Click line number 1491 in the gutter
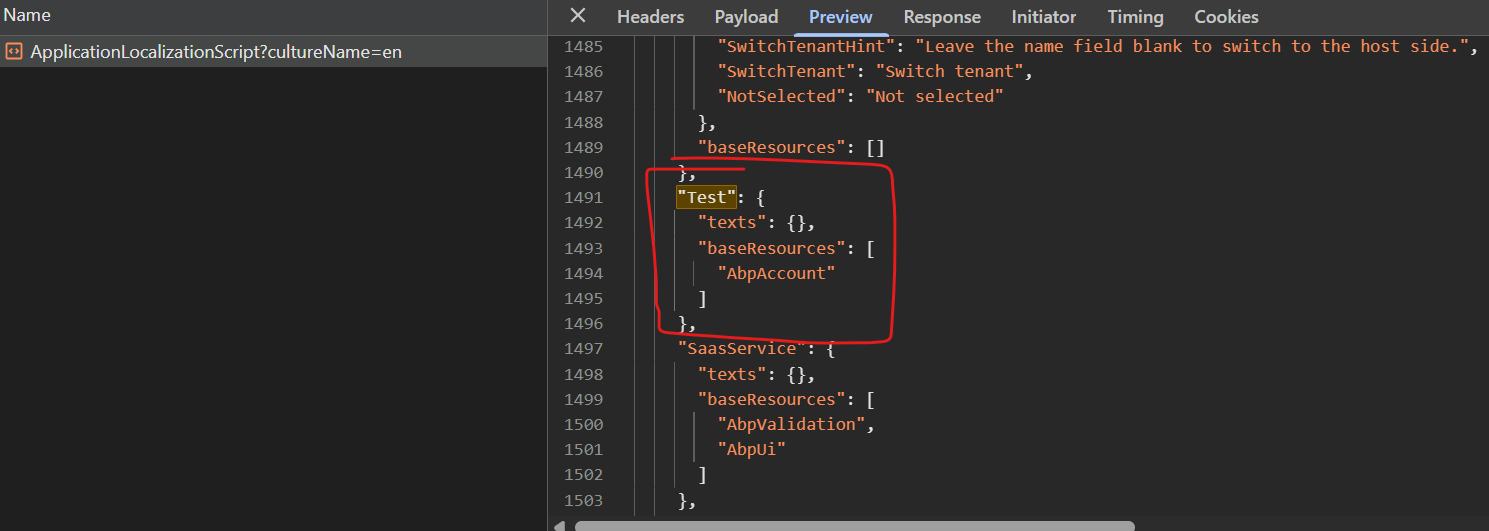Viewport: 1489px width, 531px height. [584, 198]
